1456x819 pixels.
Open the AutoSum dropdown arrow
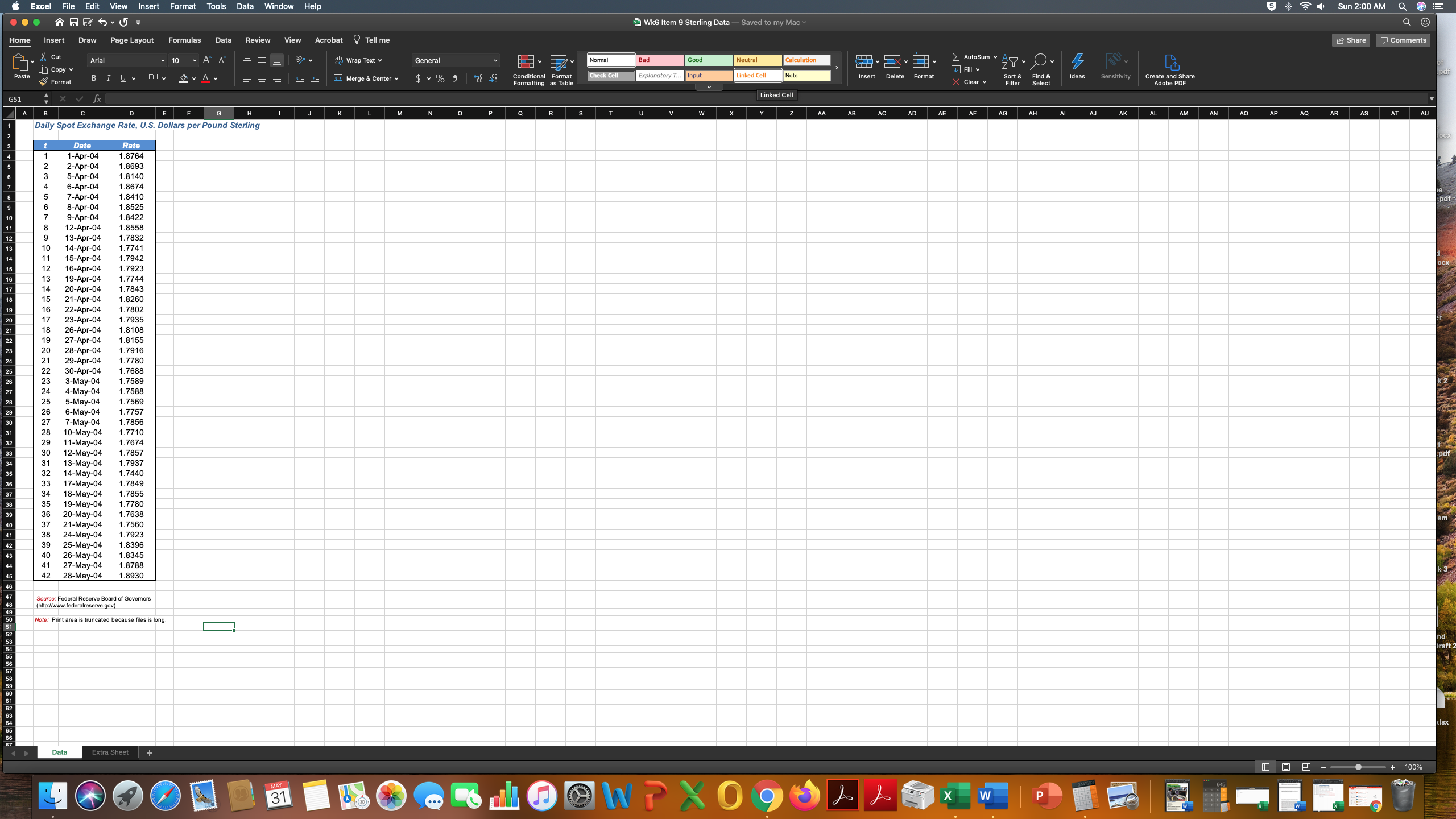(995, 57)
